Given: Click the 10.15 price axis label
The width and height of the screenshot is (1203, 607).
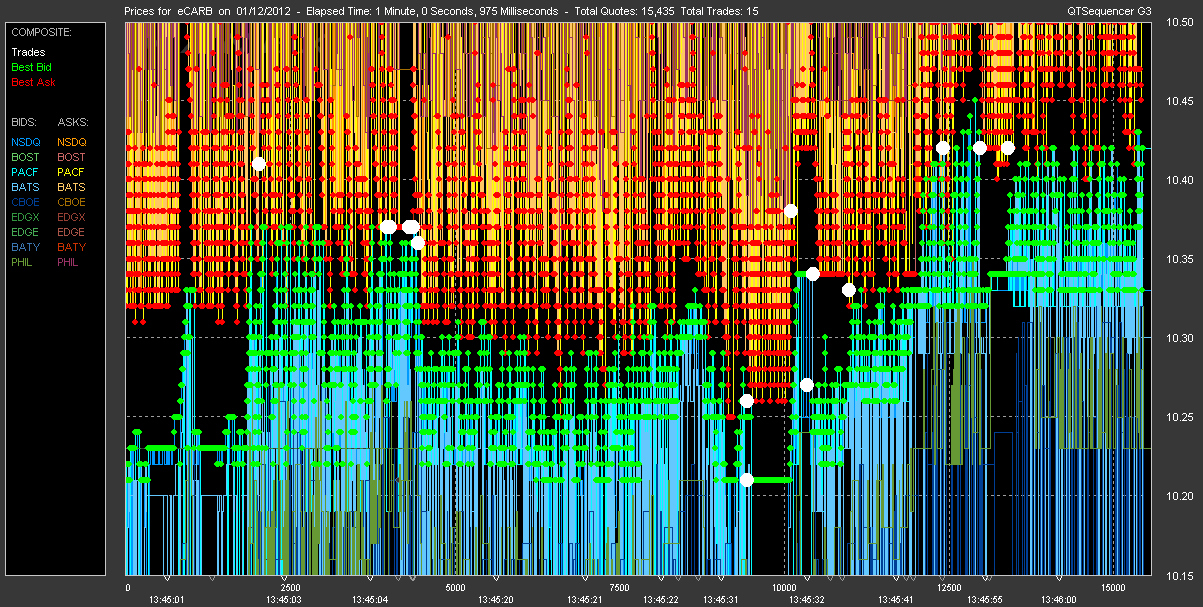Looking at the screenshot, I should click(1179, 575).
